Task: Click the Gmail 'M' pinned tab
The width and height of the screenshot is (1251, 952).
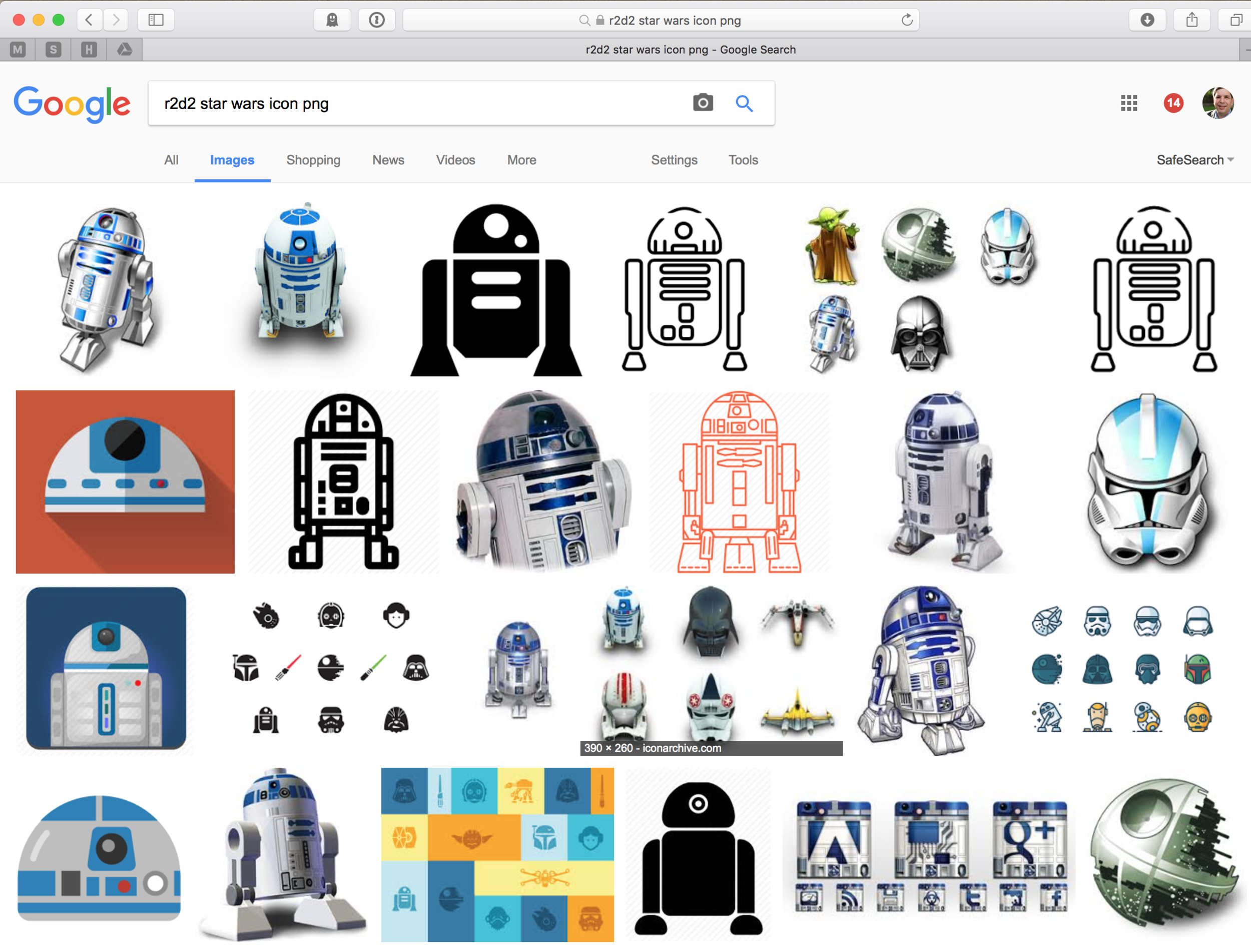Action: click(18, 50)
